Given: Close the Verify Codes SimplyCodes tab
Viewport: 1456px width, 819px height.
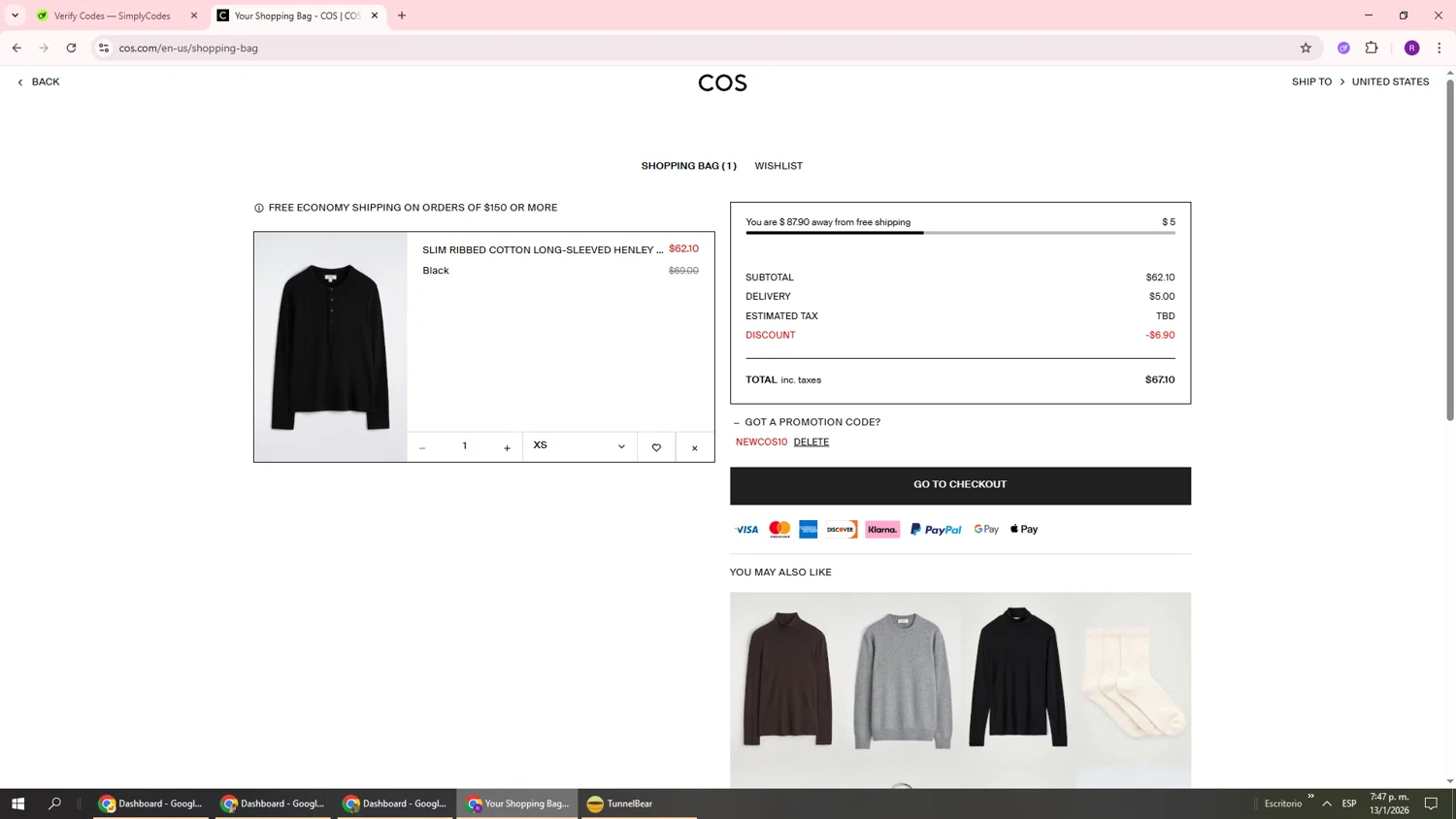Looking at the screenshot, I should tap(194, 16).
